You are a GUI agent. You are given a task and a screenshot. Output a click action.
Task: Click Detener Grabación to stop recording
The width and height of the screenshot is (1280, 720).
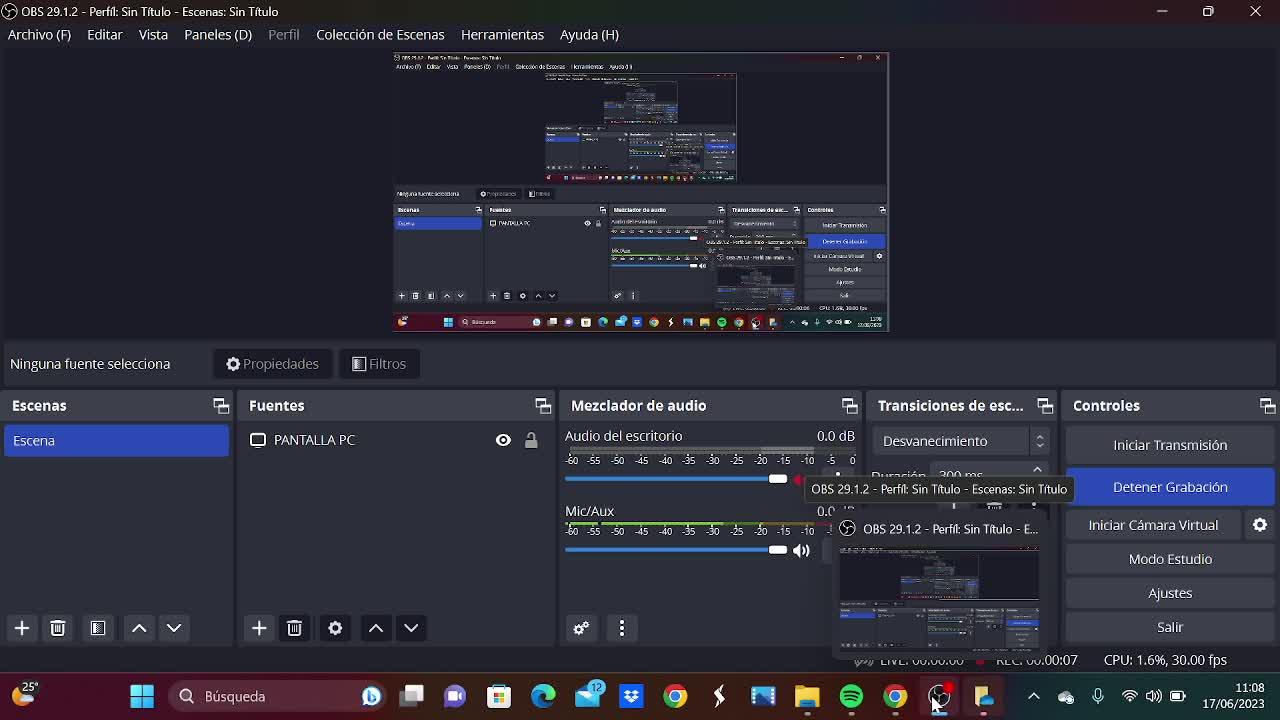1170,487
